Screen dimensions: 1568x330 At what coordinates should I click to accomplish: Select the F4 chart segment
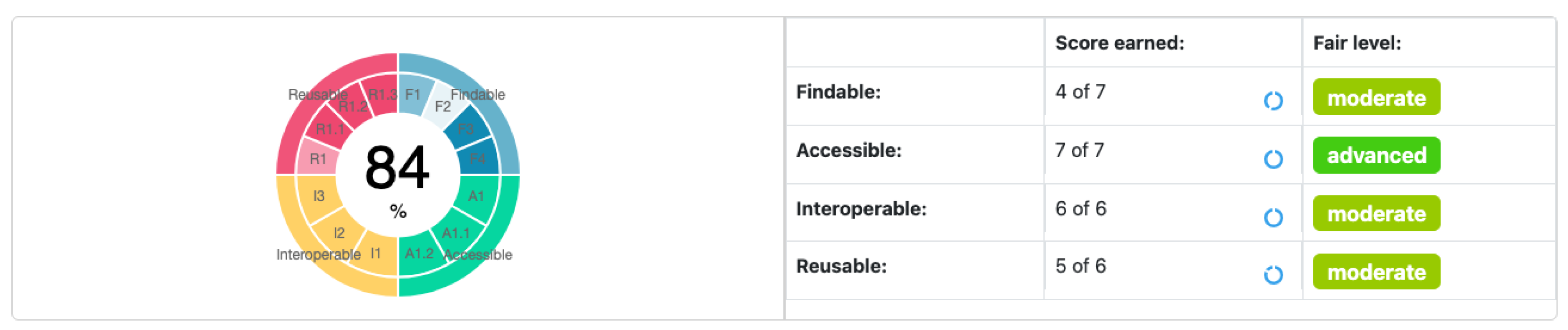(x=478, y=159)
